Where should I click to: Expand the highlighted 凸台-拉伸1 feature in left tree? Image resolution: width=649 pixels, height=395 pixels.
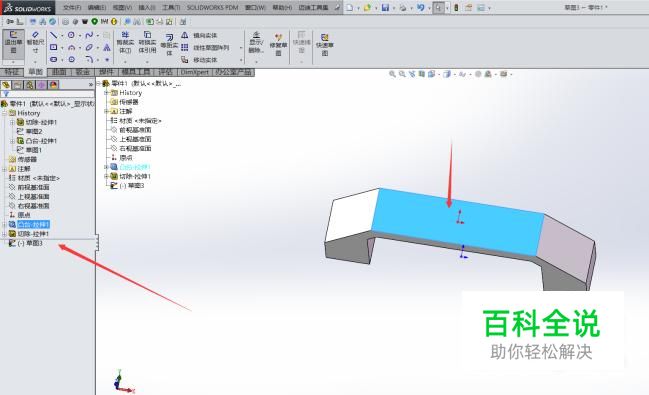click(5, 224)
